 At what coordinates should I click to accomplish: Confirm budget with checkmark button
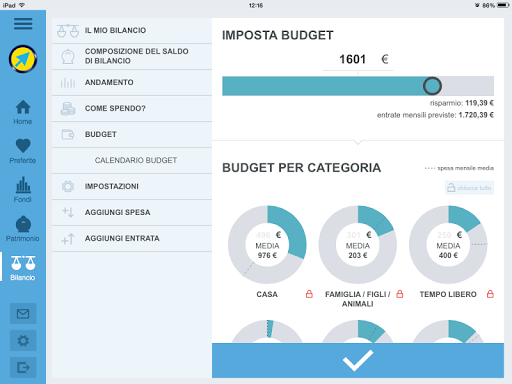tap(358, 360)
